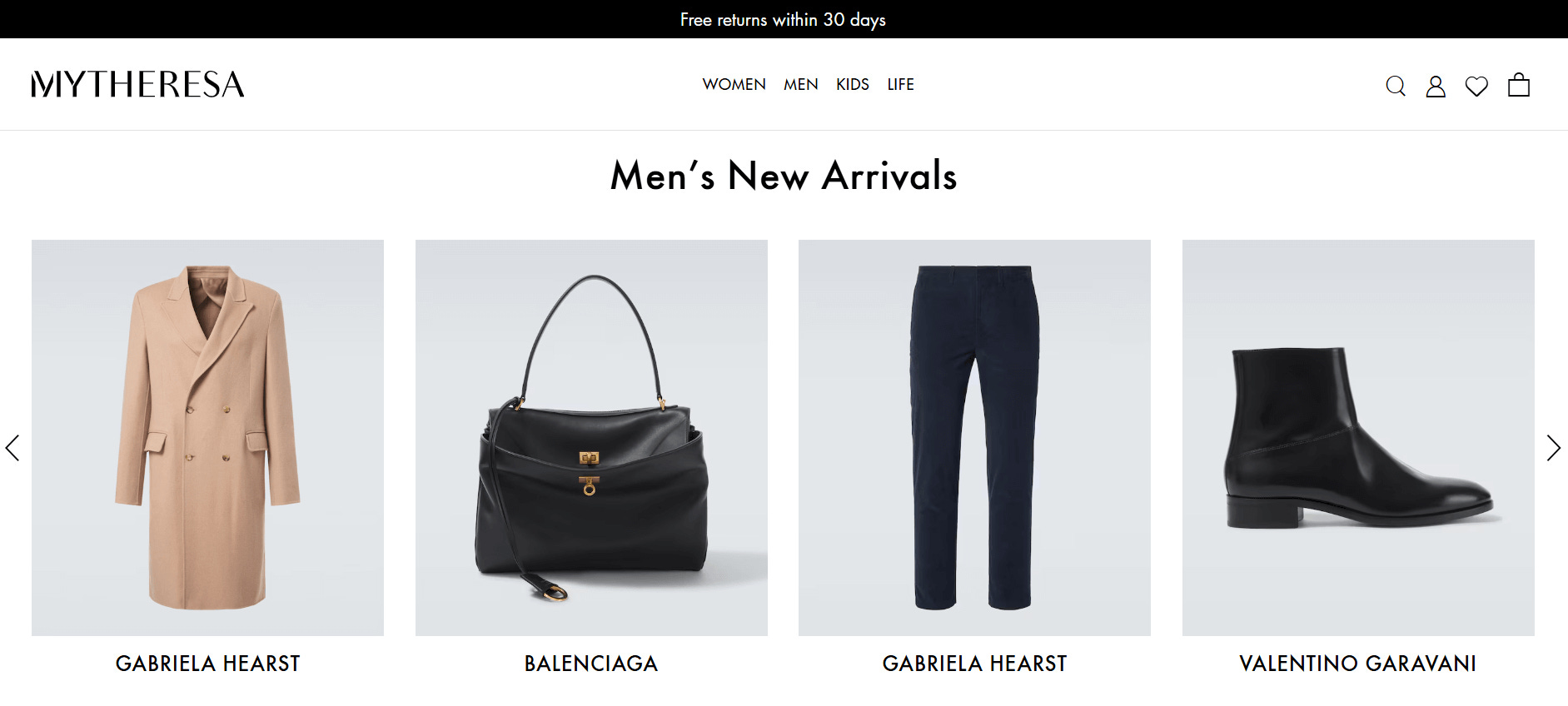Viewport: 1568px width, 706px height.
Task: Show next new arrivals with right arrow
Action: (x=1553, y=448)
